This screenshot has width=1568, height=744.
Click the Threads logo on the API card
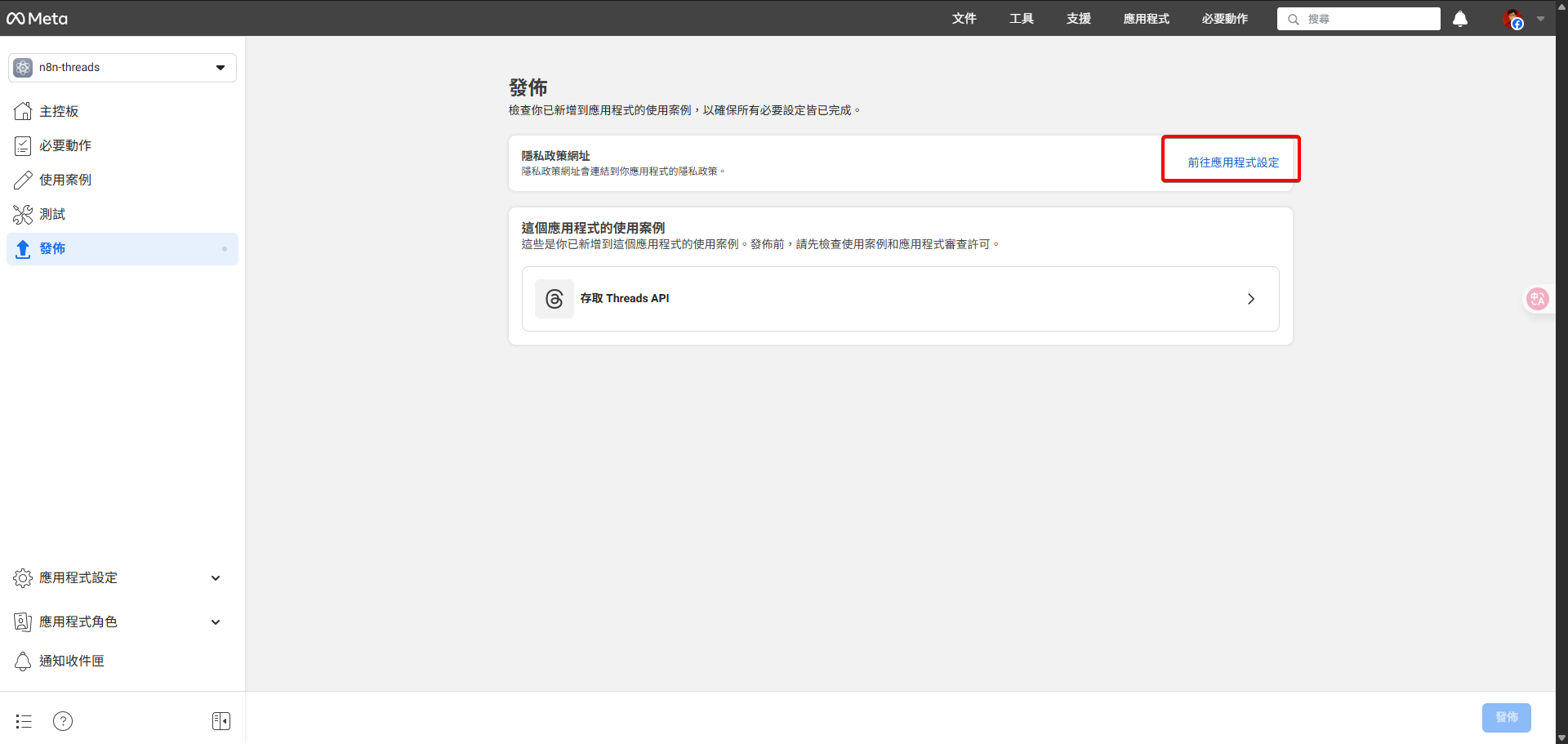[x=554, y=299]
